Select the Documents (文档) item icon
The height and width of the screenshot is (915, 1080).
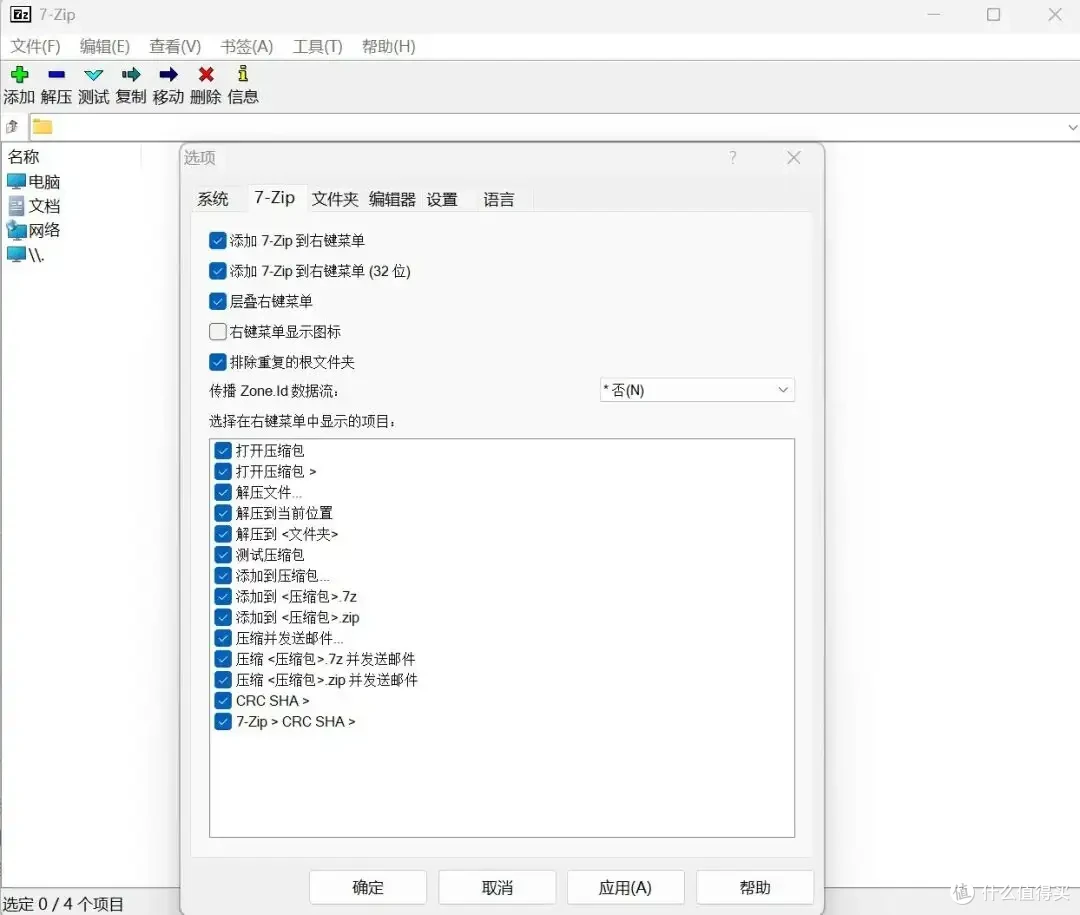coord(17,206)
